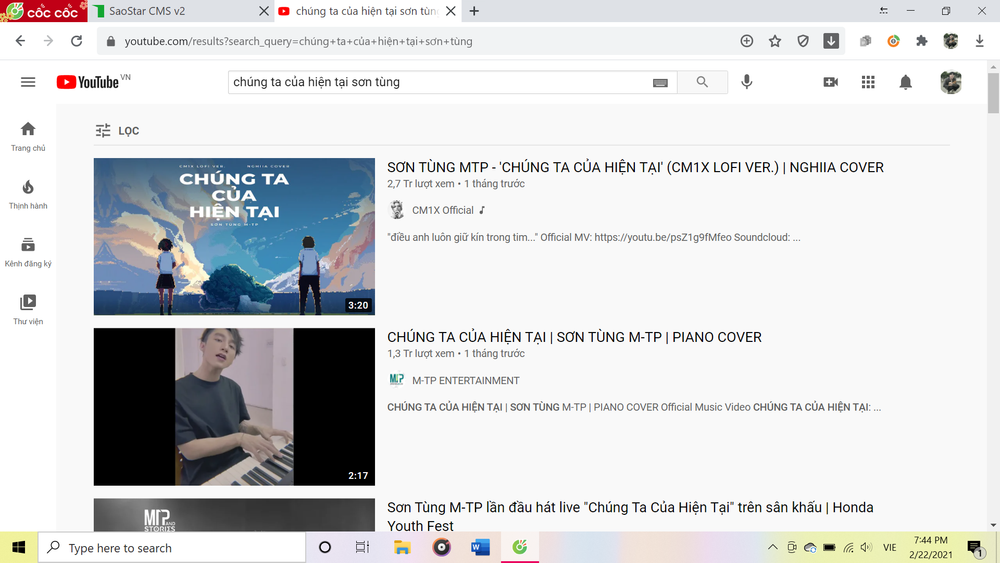Open title 'CHÚNG TA CỦA HIỆN TẠI' (CM1X LOFI VER.)
The width and height of the screenshot is (1000, 563).
635,167
